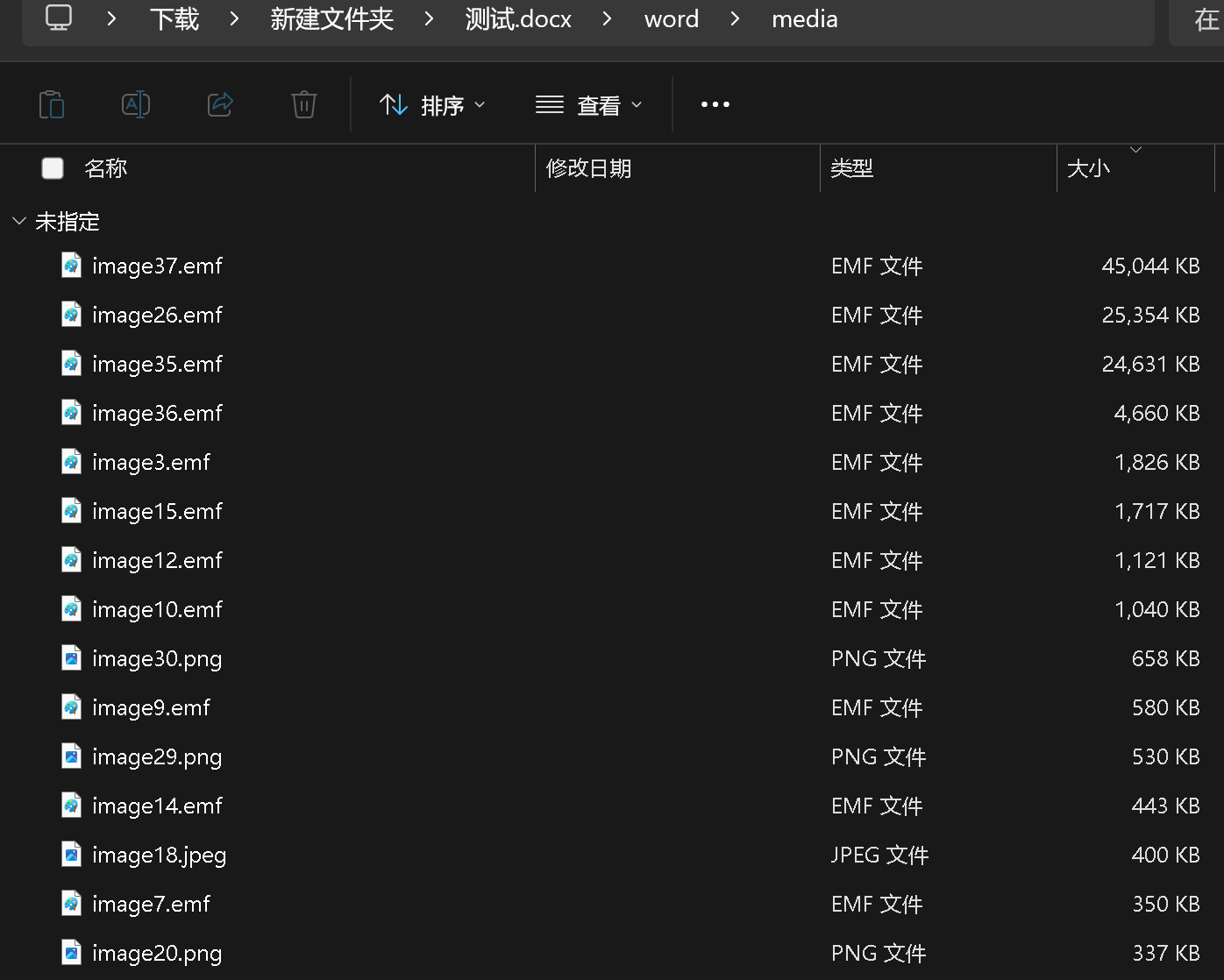Click the Rename icon in the toolbar
This screenshot has width=1224, height=980.
(136, 103)
